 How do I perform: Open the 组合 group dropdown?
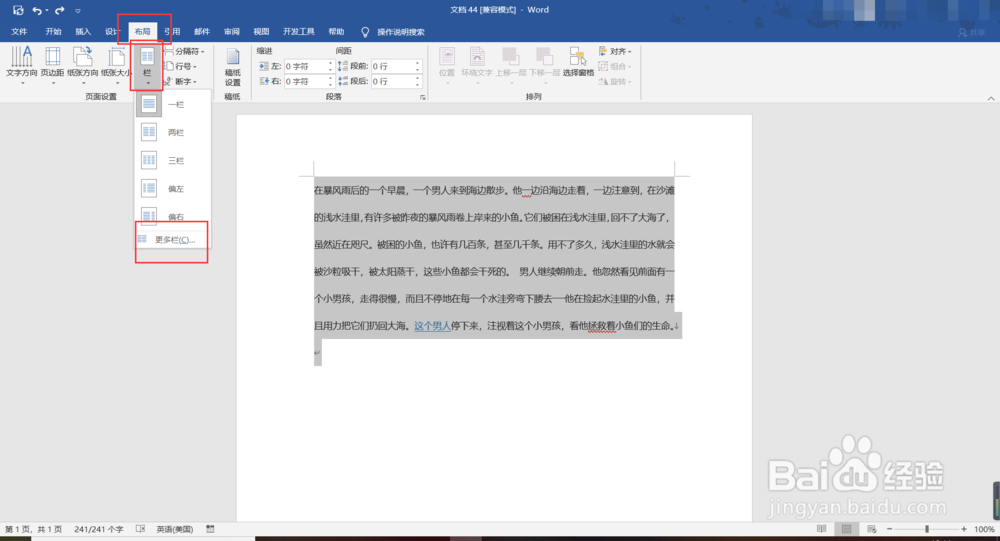coord(615,66)
